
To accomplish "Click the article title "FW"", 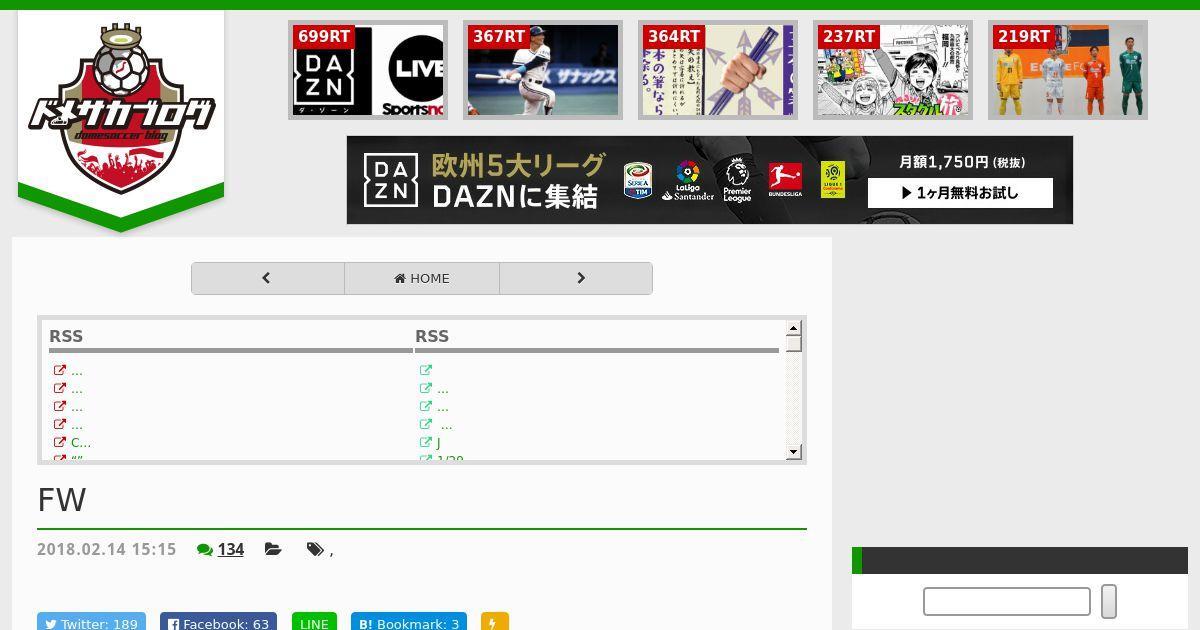I will (62, 500).
